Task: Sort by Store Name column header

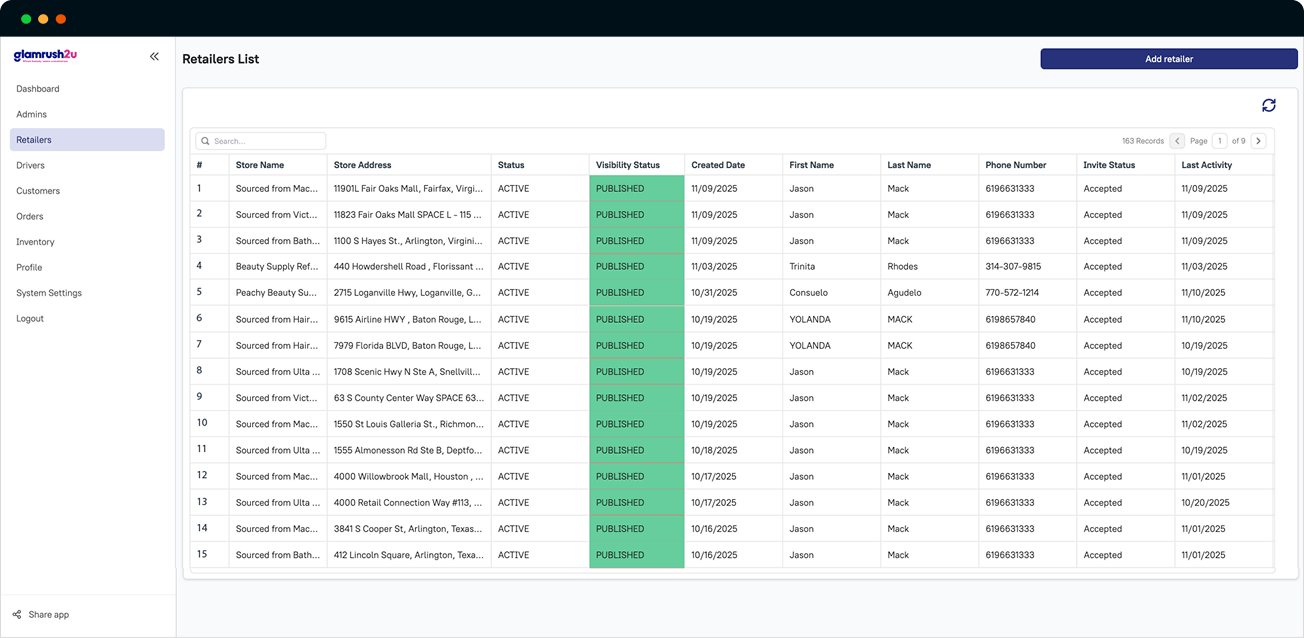Action: 260,165
